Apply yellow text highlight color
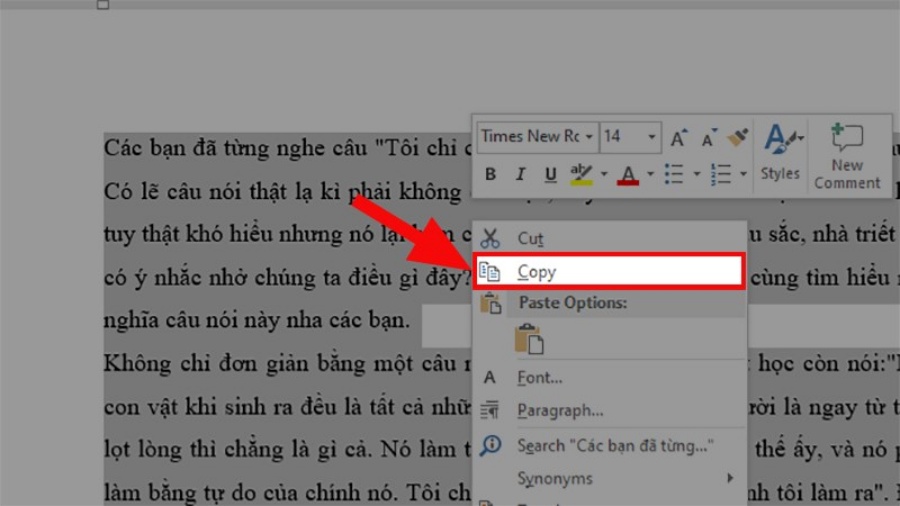900x506 pixels. pos(581,174)
